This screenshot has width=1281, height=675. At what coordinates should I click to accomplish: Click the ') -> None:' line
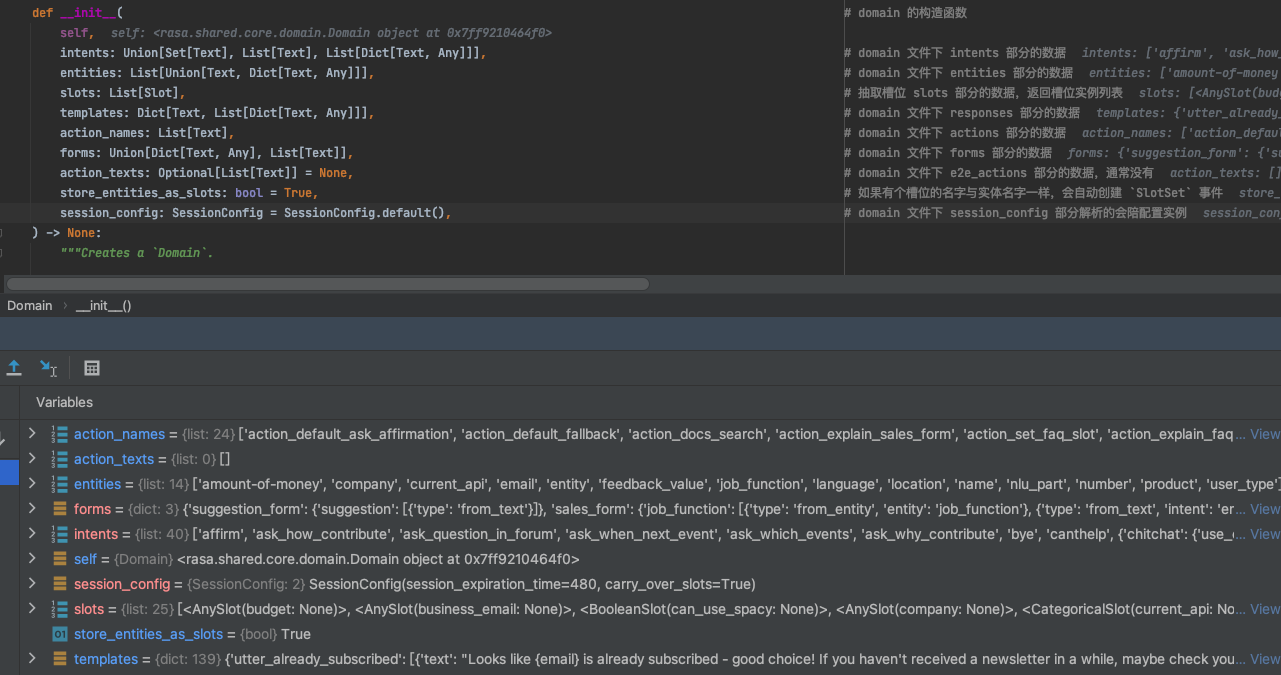click(67, 233)
